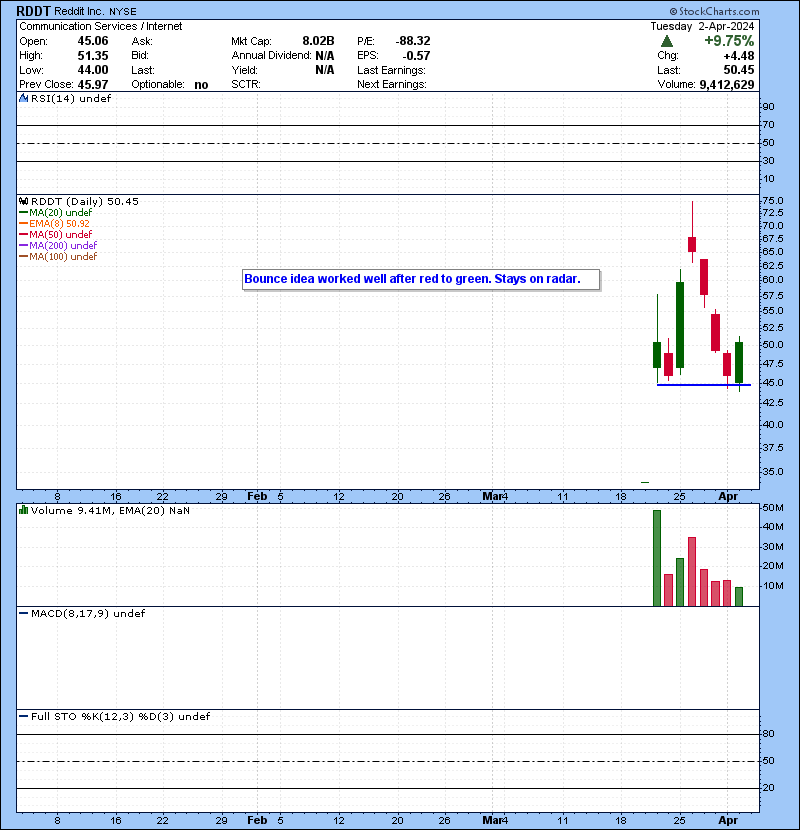The height and width of the screenshot is (830, 800).
Task: Click the orange EMA(8) legend line marker
Action: coord(23,224)
